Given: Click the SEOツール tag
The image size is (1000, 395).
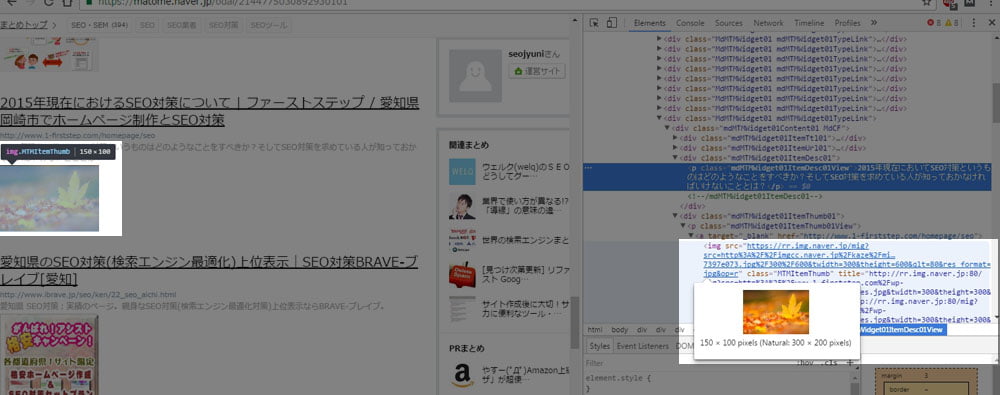Looking at the screenshot, I should coord(268,26).
